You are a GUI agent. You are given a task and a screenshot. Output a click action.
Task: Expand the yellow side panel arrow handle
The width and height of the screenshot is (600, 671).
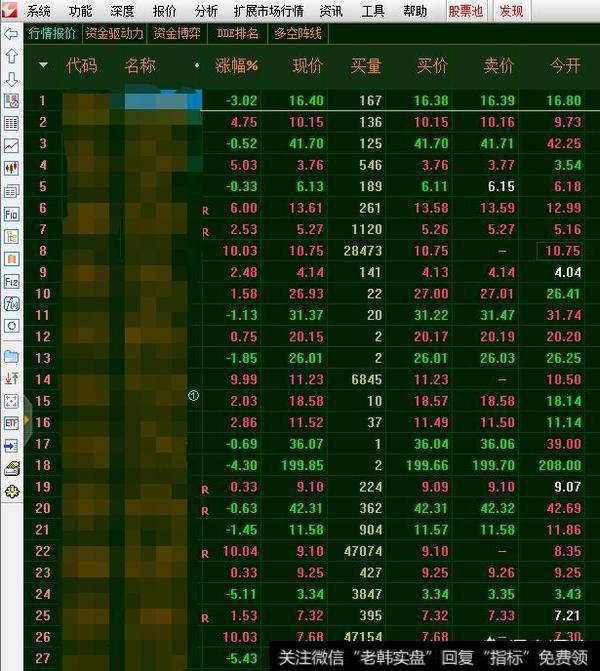point(27,420)
